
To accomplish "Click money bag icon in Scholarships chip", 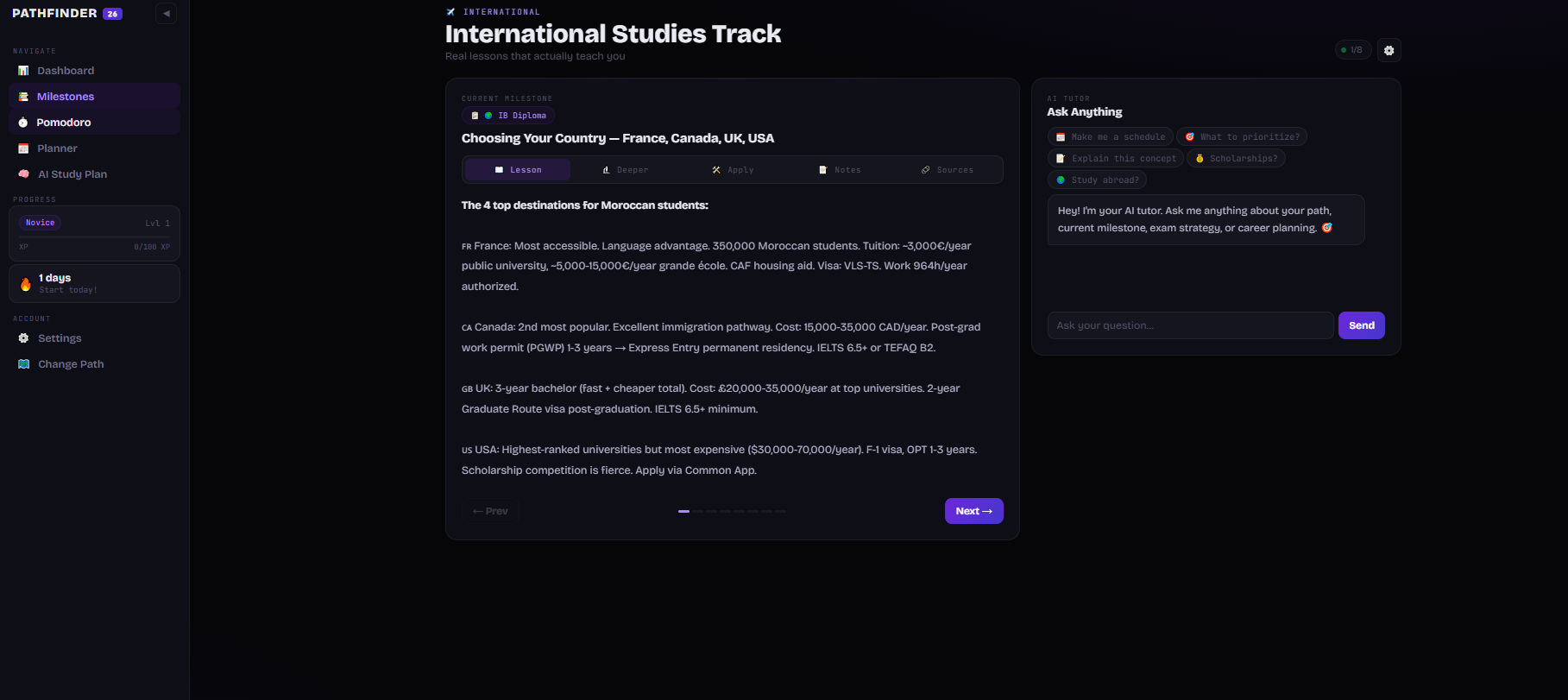I will pos(1200,159).
